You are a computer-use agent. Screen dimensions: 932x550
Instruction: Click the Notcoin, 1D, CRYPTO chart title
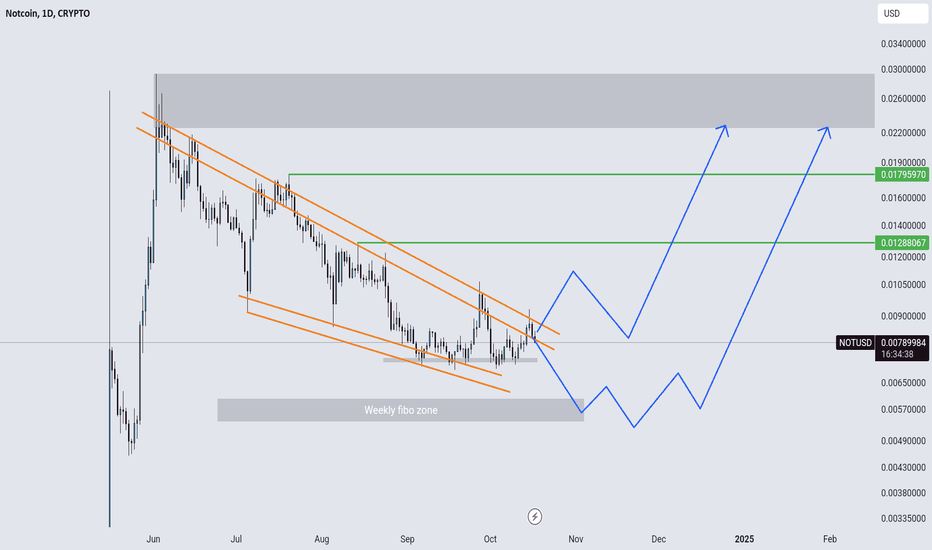48,13
